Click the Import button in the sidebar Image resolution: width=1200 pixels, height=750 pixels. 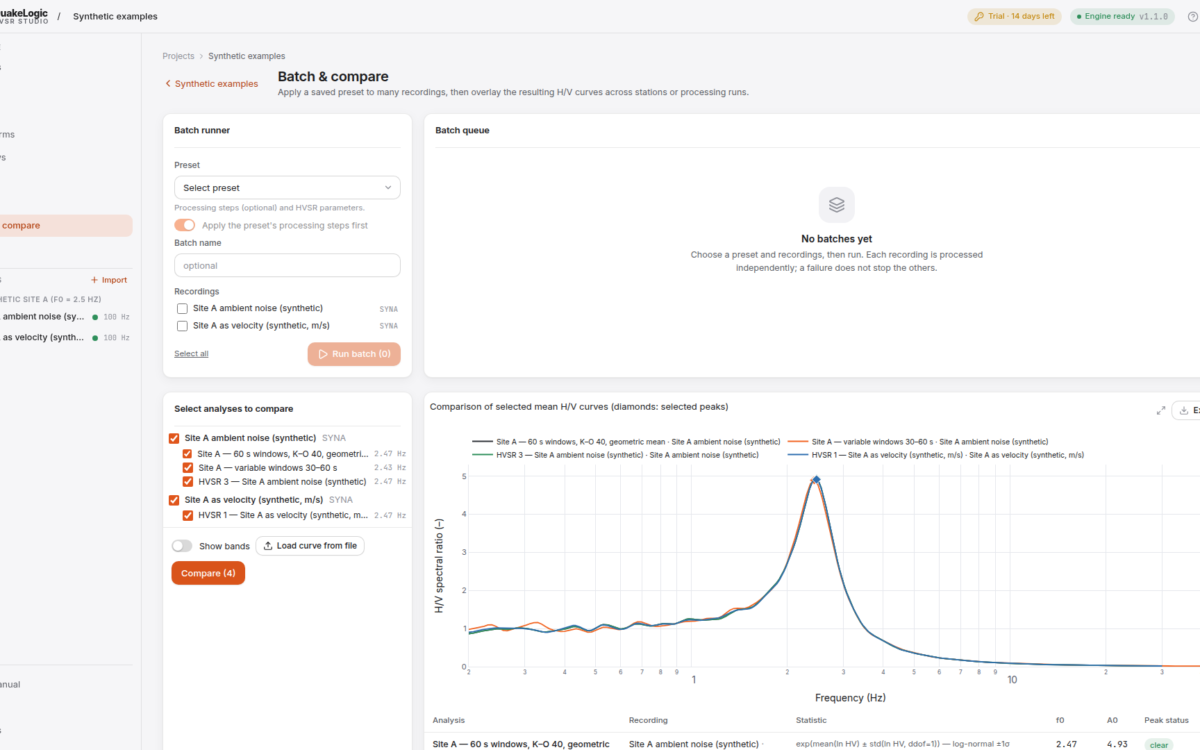coord(109,280)
